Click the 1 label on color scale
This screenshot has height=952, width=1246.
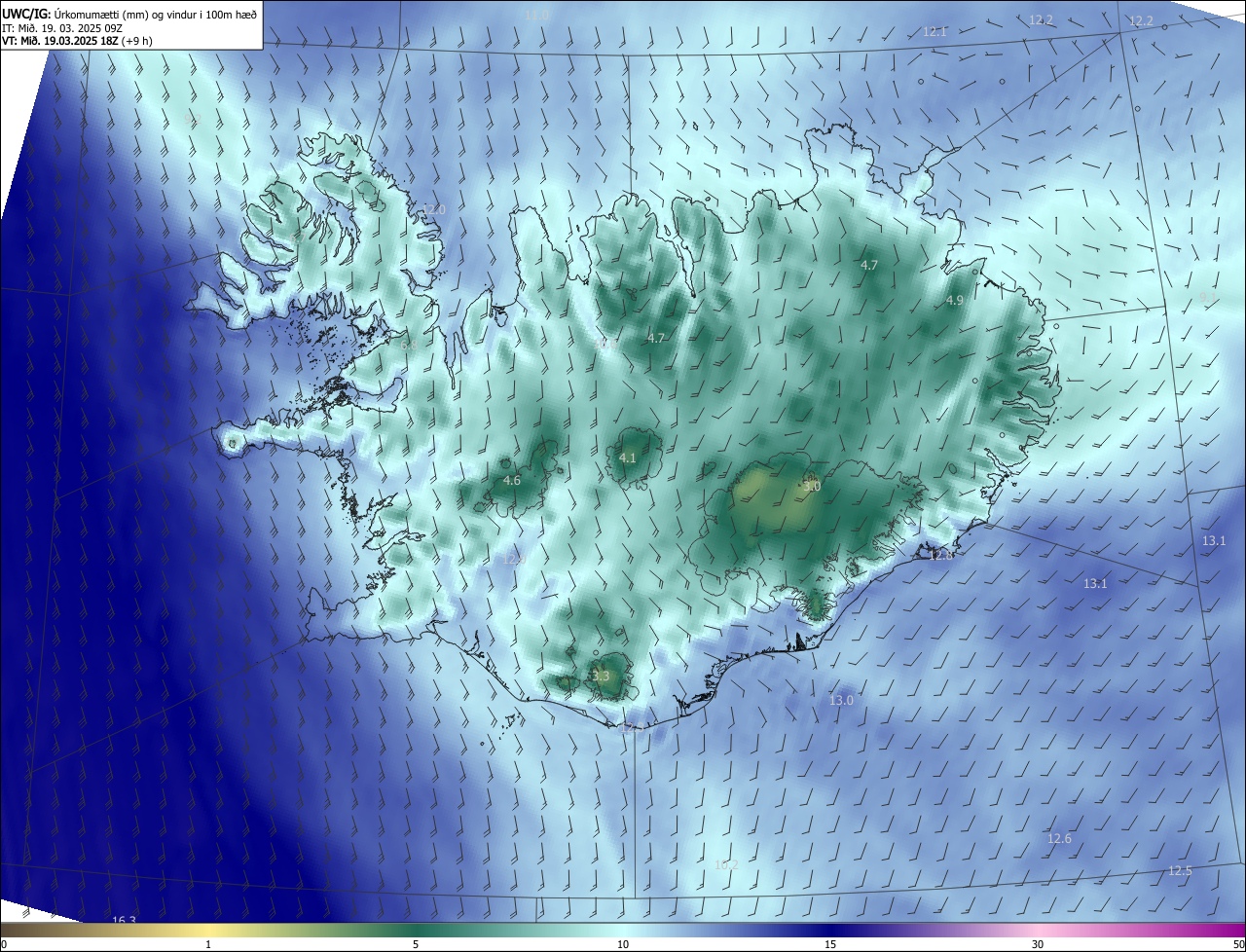tap(208, 945)
